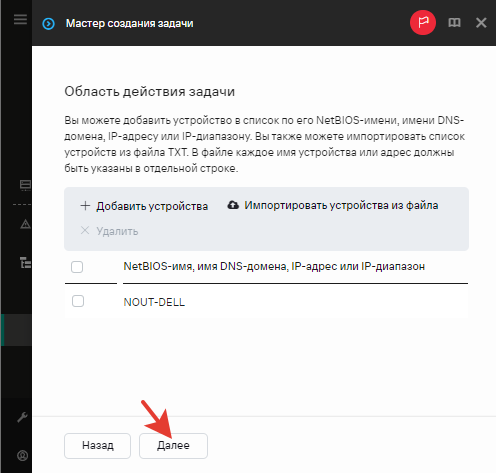The height and width of the screenshot is (473, 496).
Task: Open the device hierarchy tree sidebar icon
Action: [25, 263]
